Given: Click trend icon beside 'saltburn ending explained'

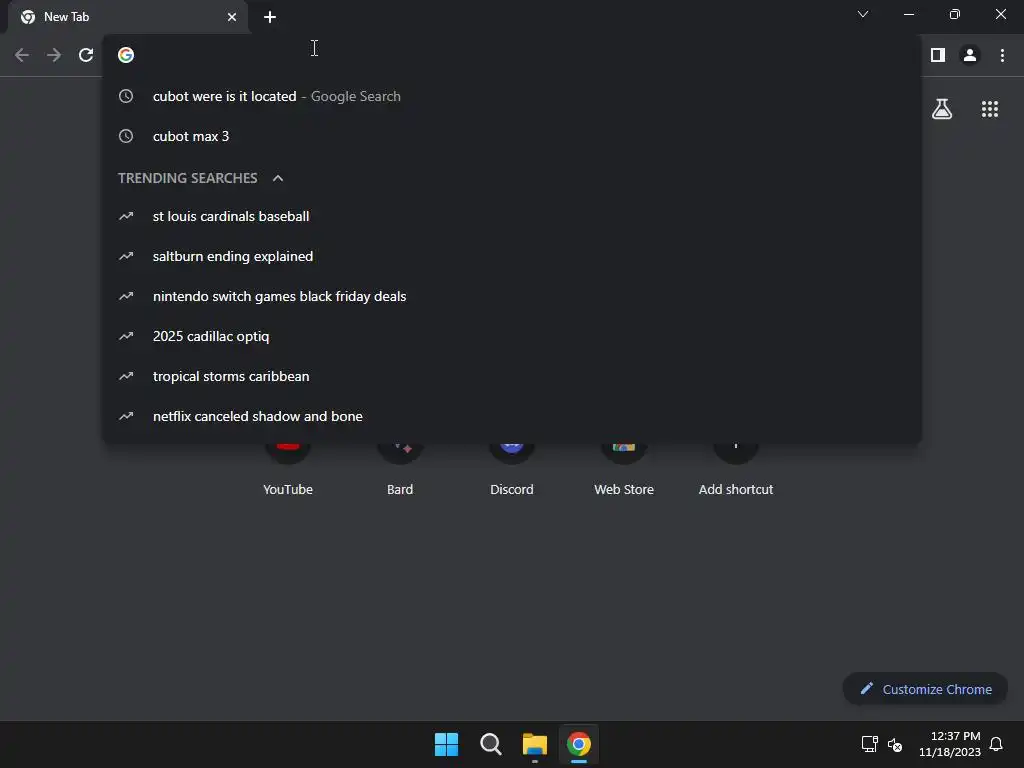Looking at the screenshot, I should point(126,256).
